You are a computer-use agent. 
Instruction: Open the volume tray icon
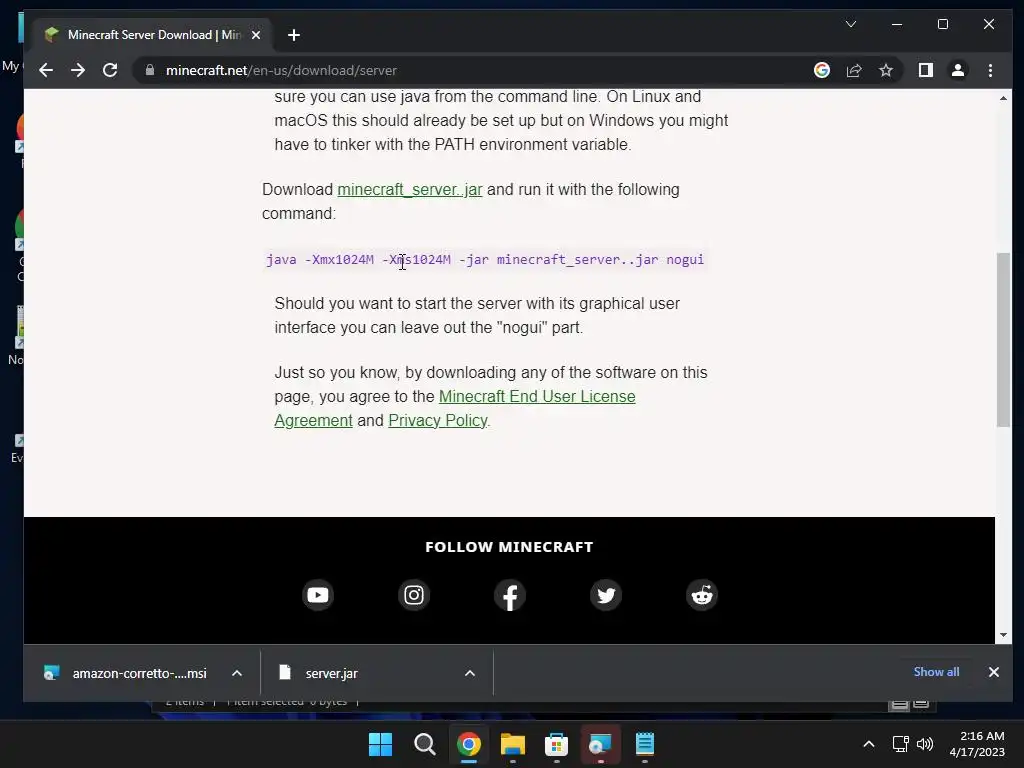pos(925,744)
